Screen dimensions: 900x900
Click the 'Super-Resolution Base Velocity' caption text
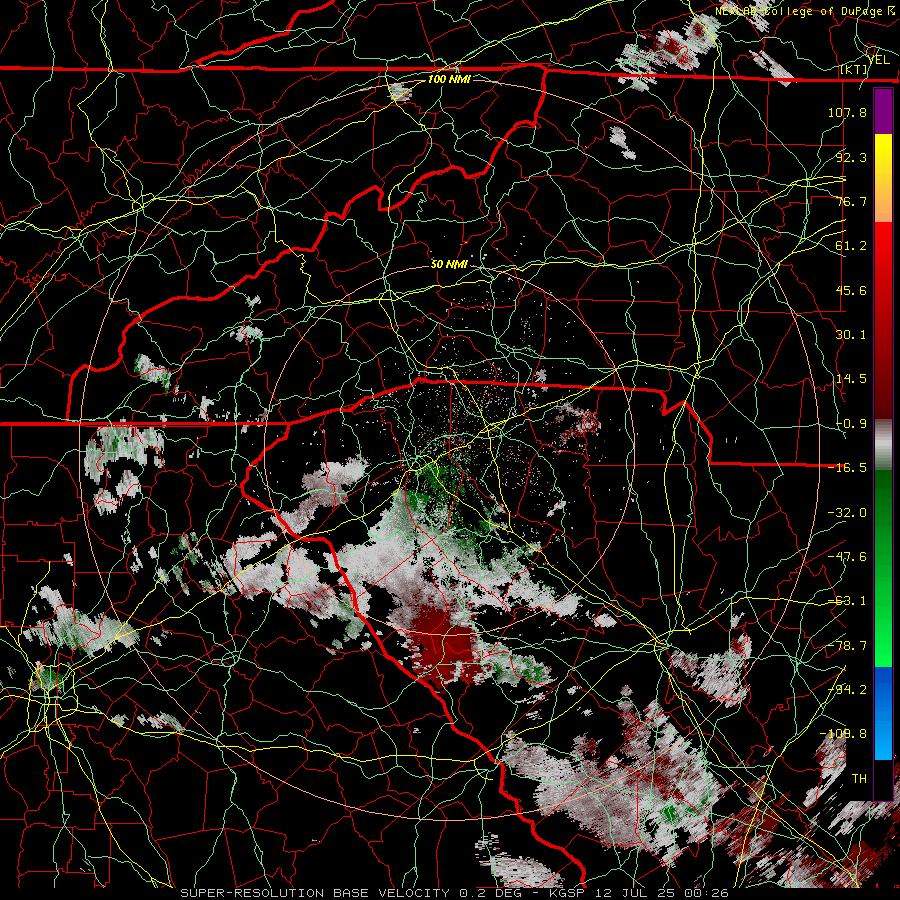coord(315,893)
